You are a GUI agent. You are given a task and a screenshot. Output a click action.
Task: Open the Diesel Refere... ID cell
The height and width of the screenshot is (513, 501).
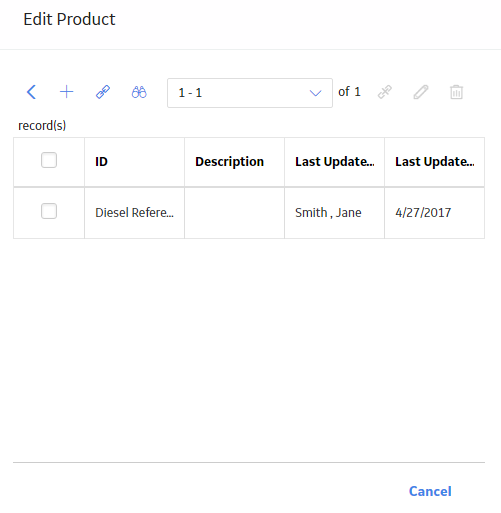pos(134,213)
